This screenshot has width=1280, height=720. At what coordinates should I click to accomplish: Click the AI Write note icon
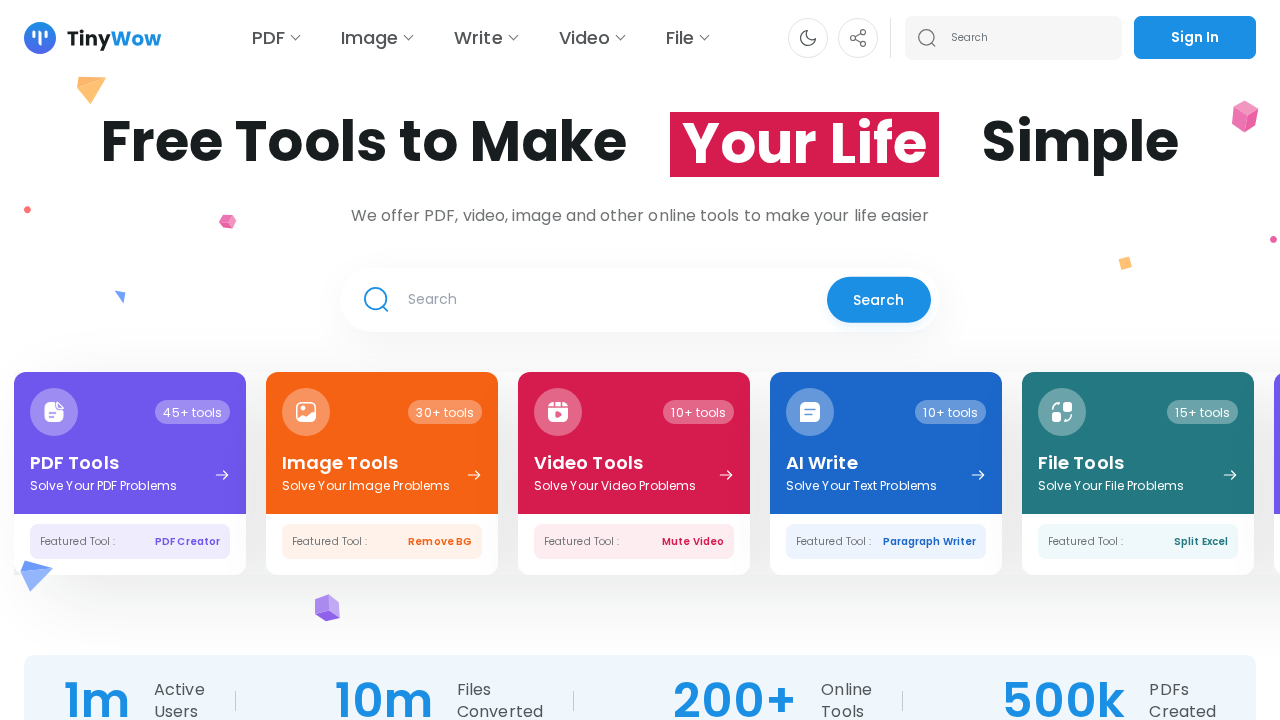(x=810, y=412)
